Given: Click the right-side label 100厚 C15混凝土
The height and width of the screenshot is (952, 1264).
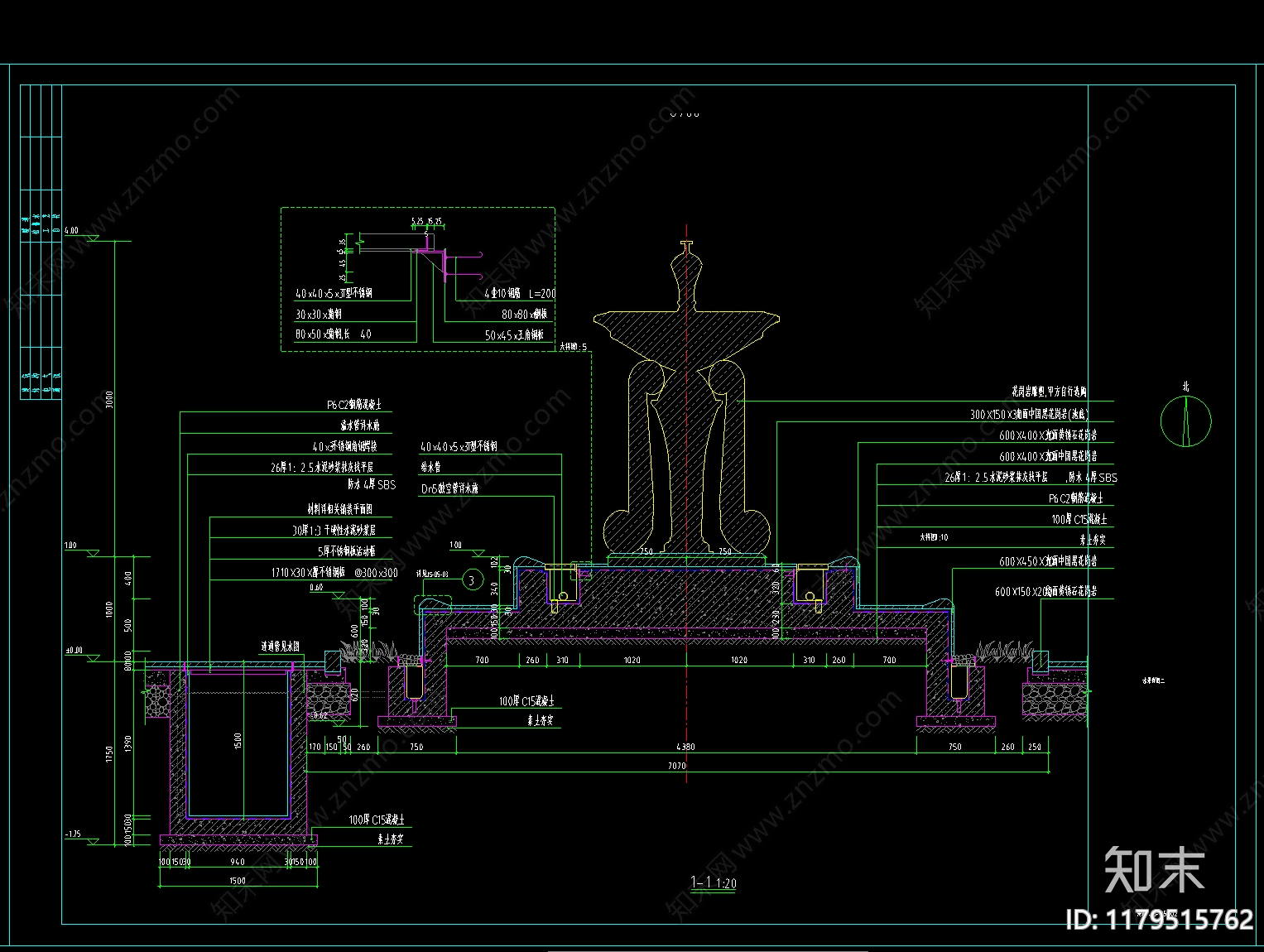Looking at the screenshot, I should click(x=1079, y=519).
